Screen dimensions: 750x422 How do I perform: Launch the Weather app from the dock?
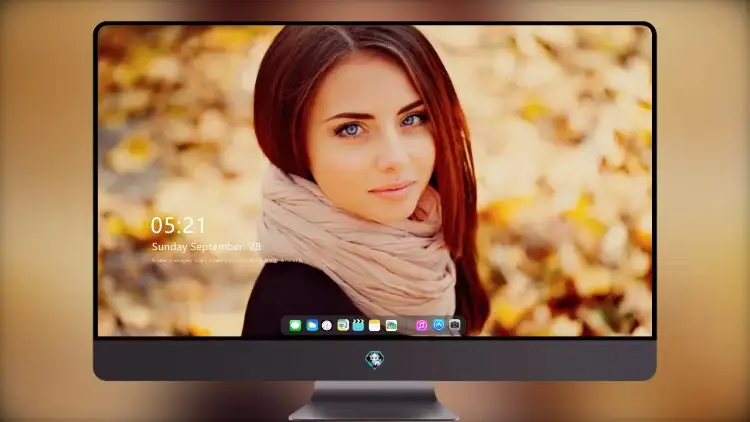(312, 326)
